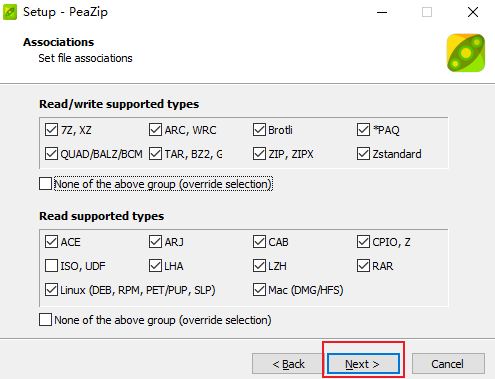The width and height of the screenshot is (495, 379).
Task: Uncheck the ARC, WRC checkbox
Action: (x=155, y=130)
